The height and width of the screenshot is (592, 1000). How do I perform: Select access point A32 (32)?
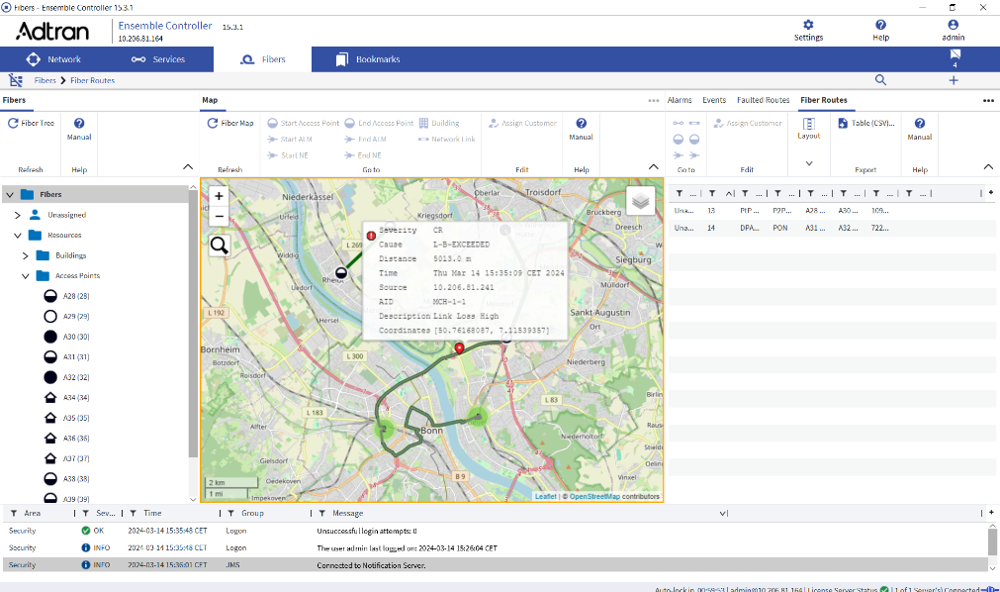pos(66,378)
